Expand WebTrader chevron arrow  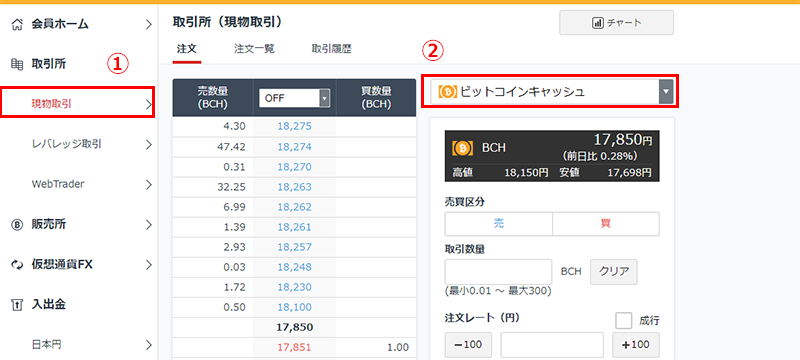tap(148, 185)
